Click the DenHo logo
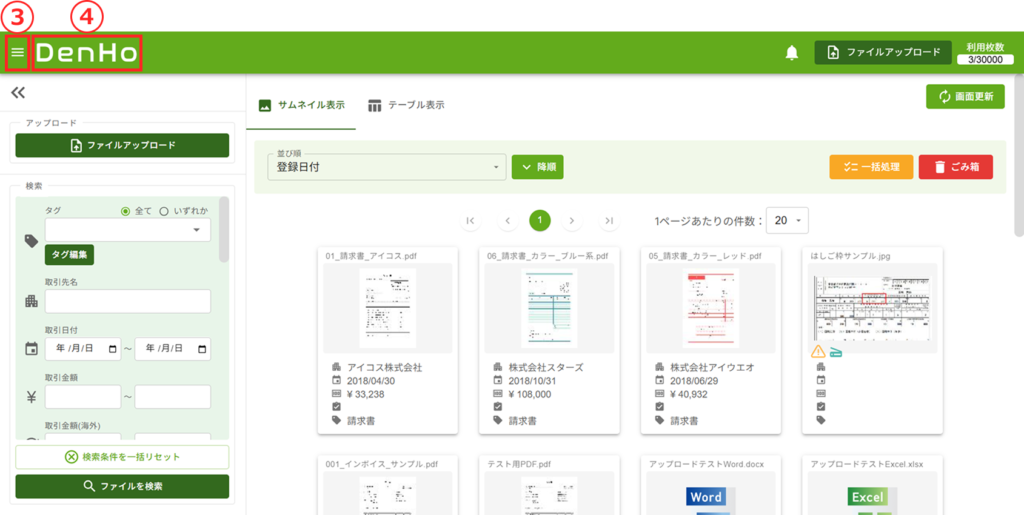Screen dimensions: 1024x515 tap(87, 52)
